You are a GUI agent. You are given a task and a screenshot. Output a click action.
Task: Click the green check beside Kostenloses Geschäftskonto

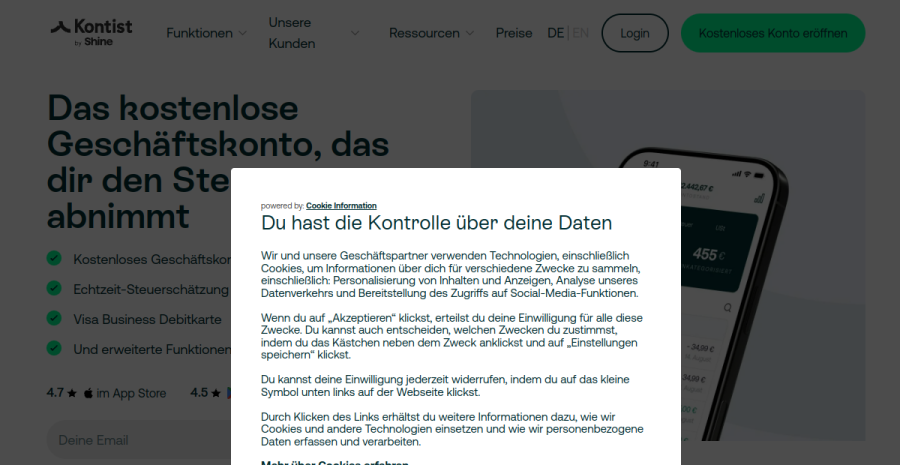(x=54, y=258)
